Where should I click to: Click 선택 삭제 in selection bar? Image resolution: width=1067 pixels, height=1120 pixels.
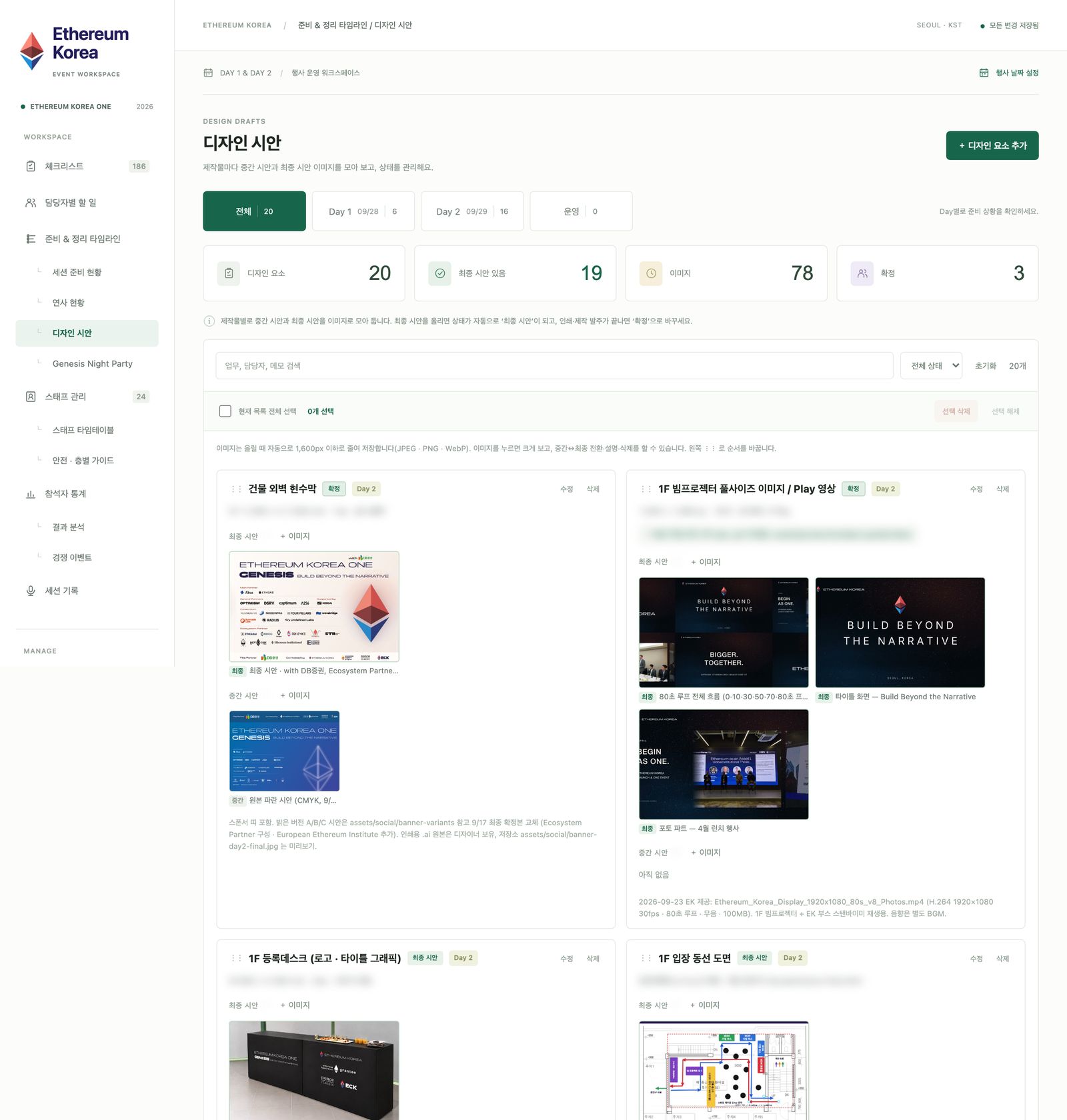pyautogui.click(x=956, y=411)
